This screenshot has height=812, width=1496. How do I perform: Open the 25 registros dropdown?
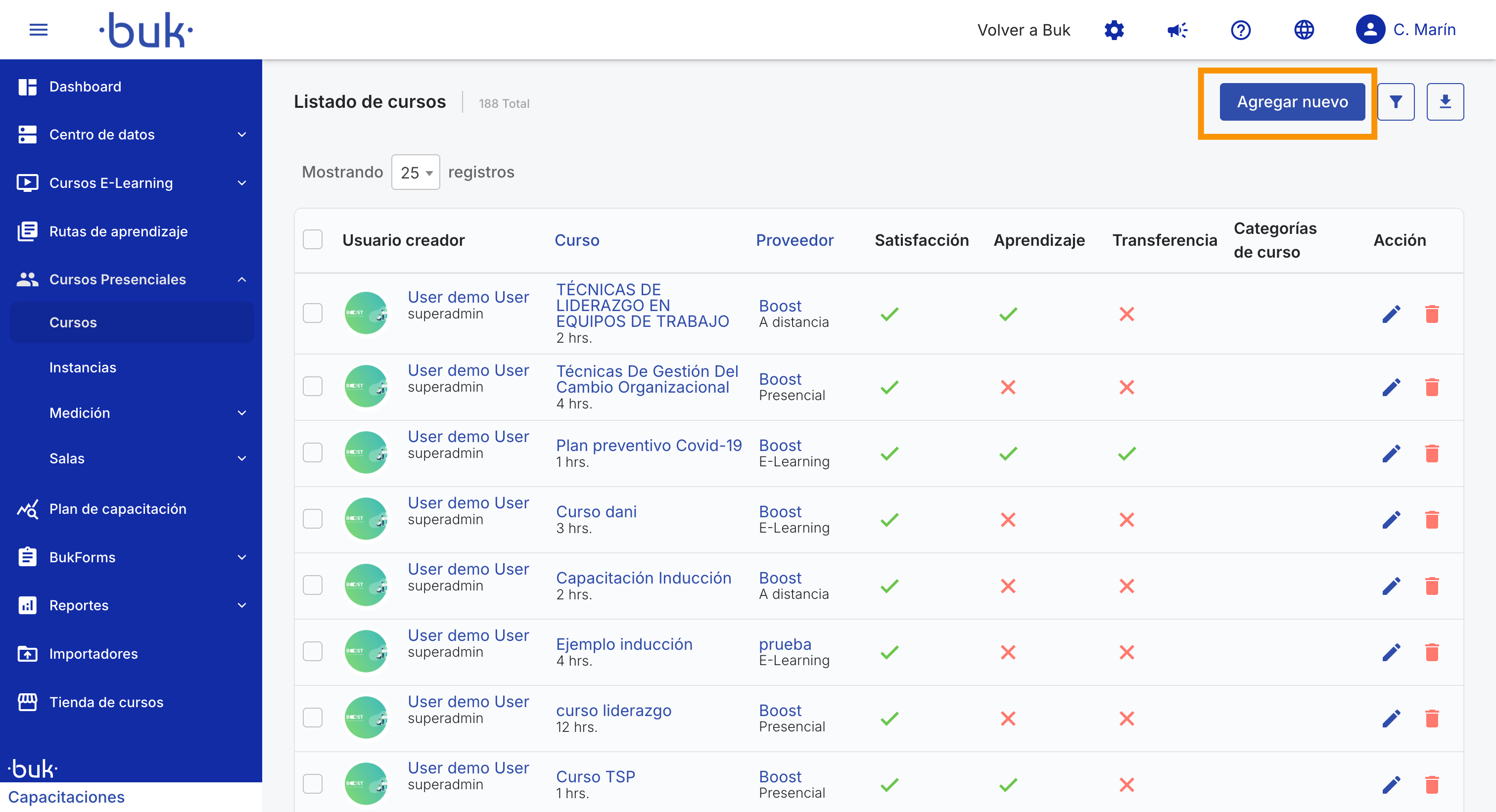pos(415,173)
